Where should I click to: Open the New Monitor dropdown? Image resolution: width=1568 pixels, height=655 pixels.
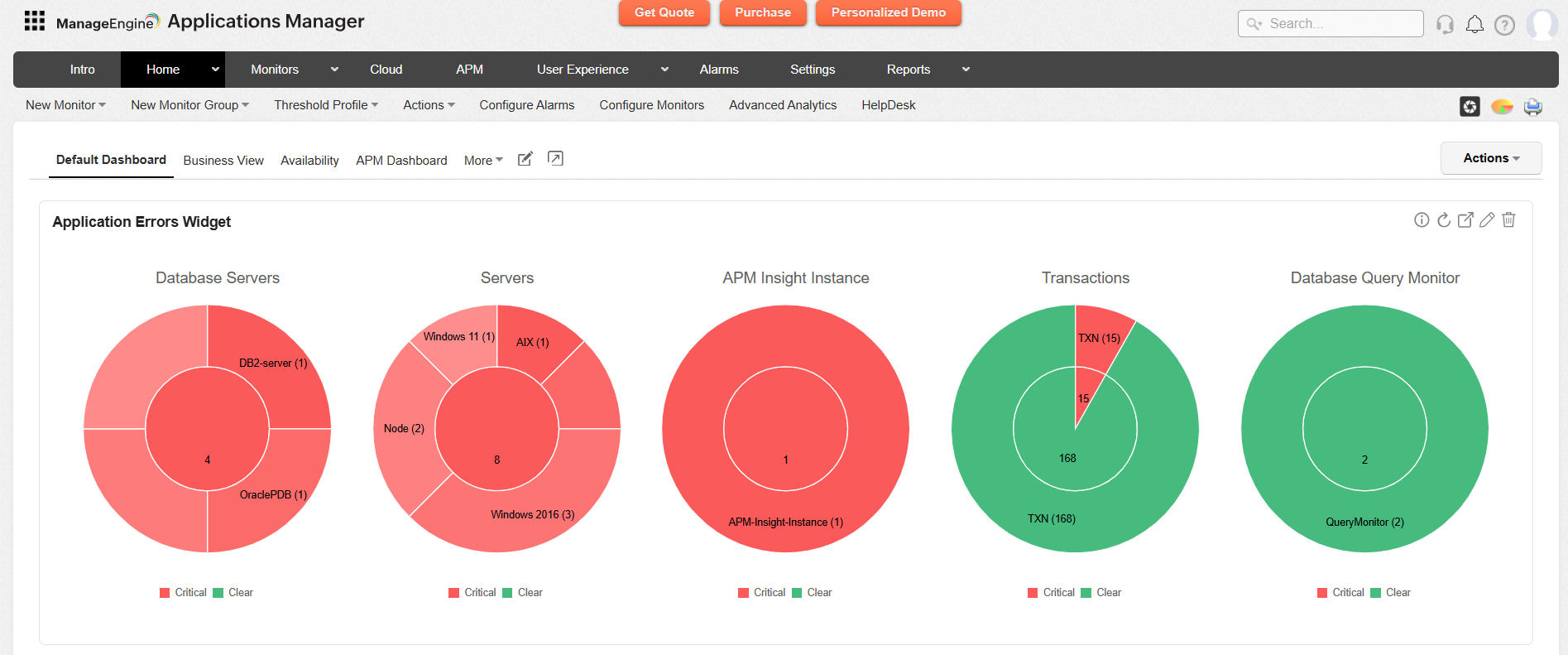tap(65, 105)
